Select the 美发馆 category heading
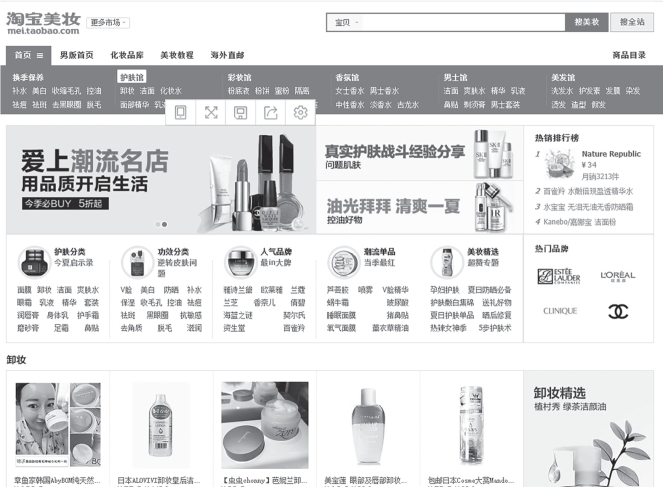Viewport: 663px width, 487px height. pyautogui.click(x=563, y=77)
